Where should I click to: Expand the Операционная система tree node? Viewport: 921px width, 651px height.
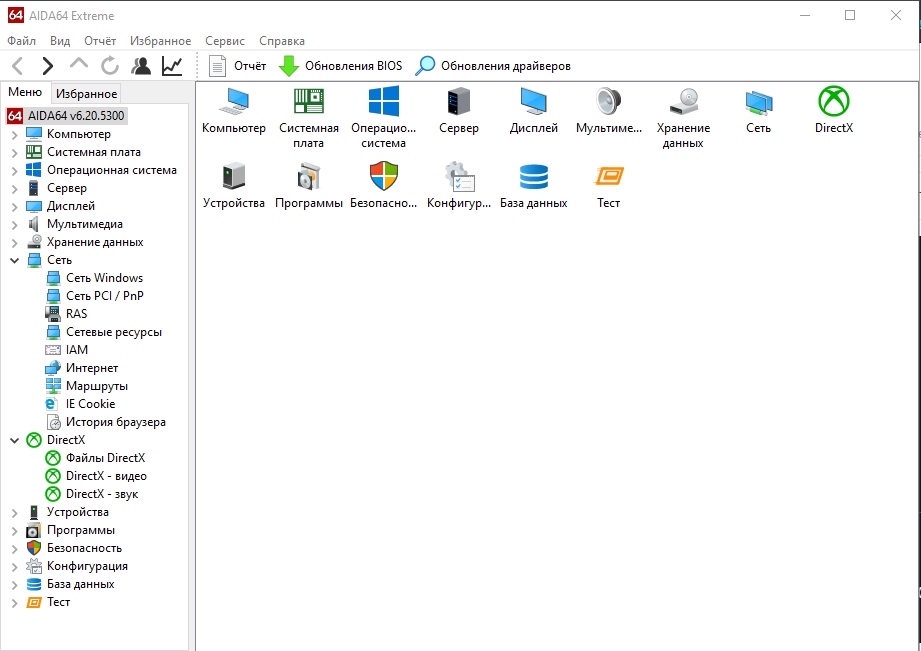15,170
